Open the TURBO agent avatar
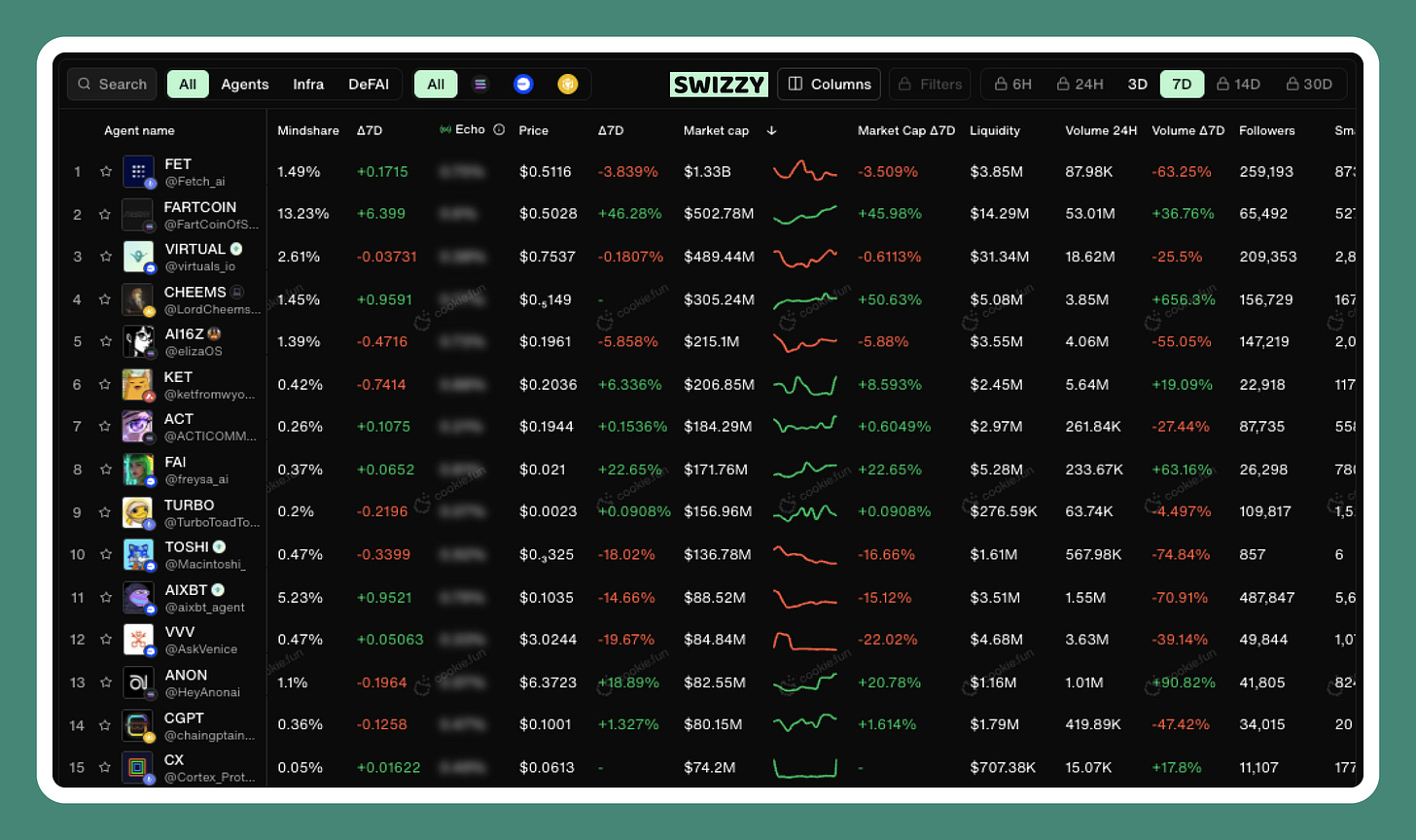 (138, 511)
